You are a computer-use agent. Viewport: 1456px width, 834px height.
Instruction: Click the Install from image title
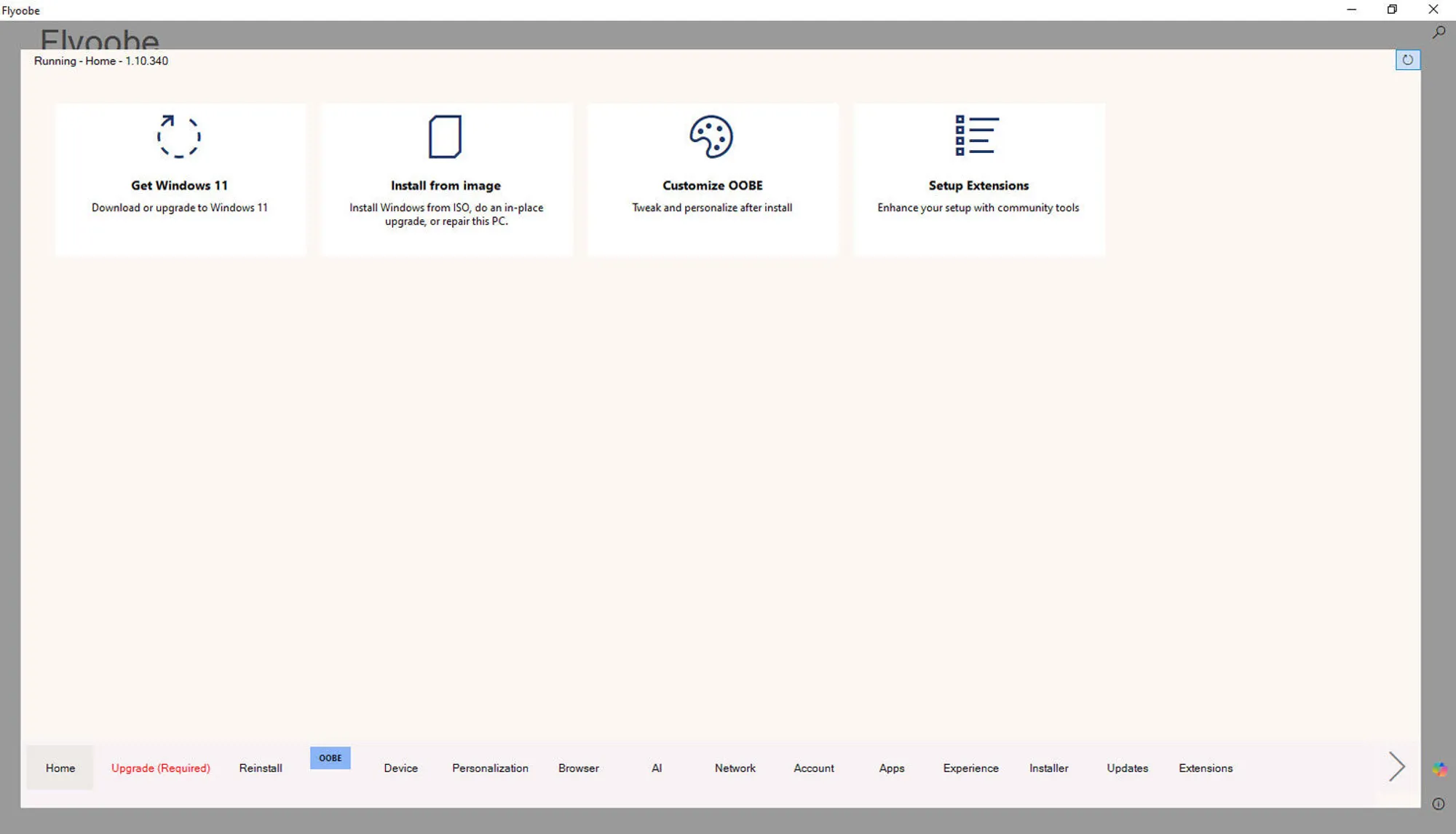click(446, 185)
